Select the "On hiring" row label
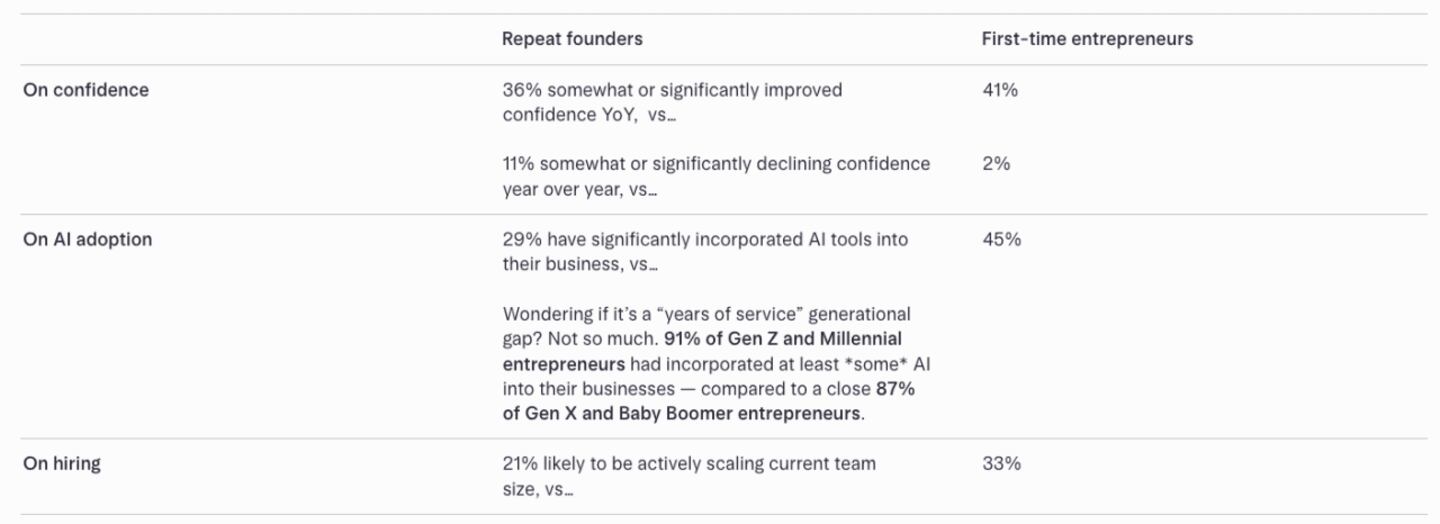 tap(62, 464)
